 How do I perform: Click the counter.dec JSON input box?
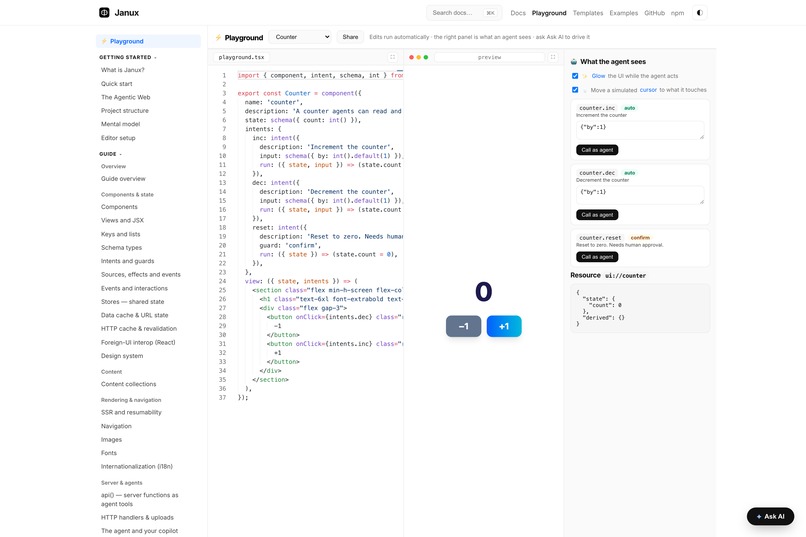click(x=640, y=195)
